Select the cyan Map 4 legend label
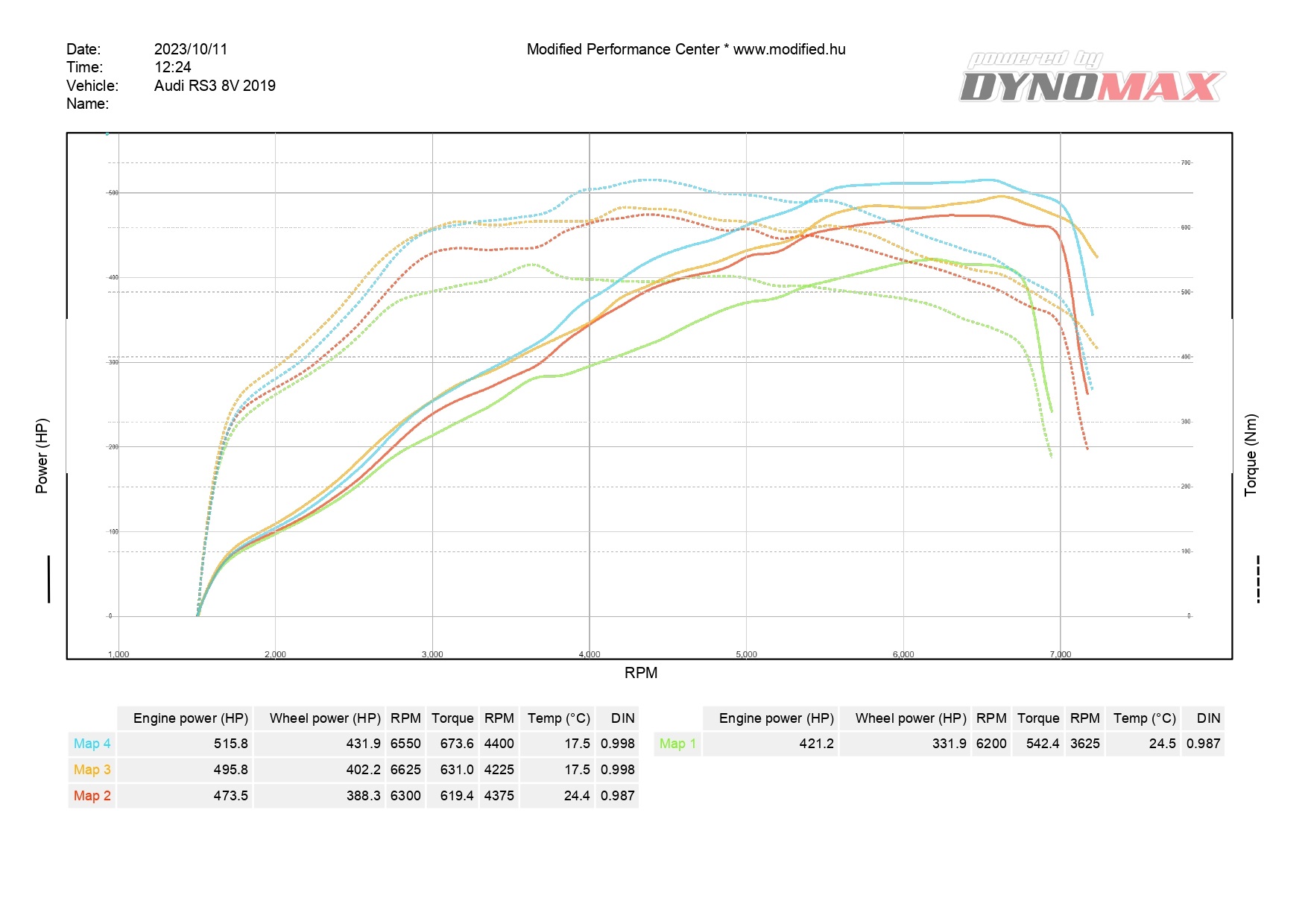The width and height of the screenshot is (1308, 924). (92, 744)
